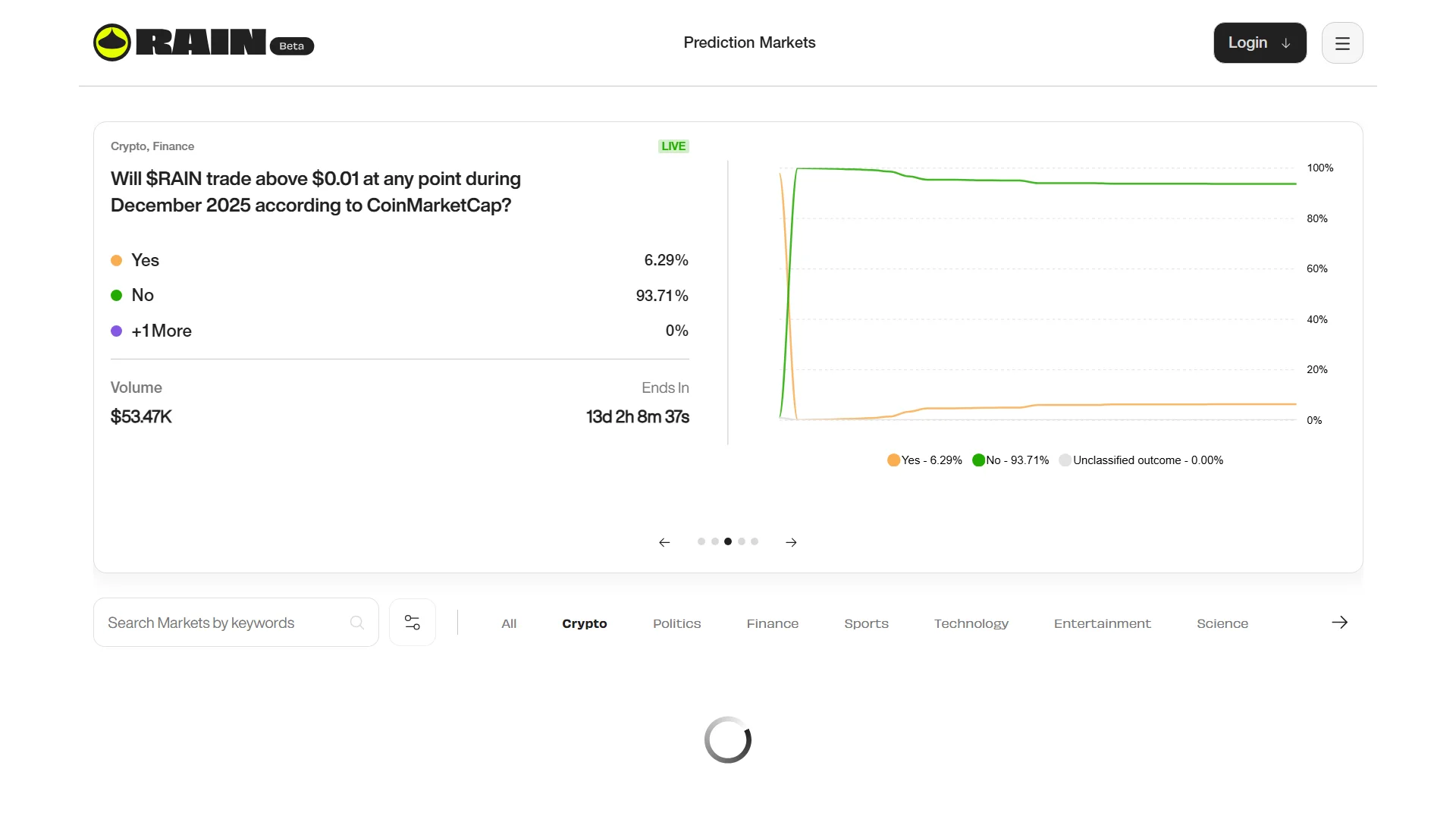The height and width of the screenshot is (819, 1456).
Task: Click the search magnifier icon
Action: pyautogui.click(x=357, y=623)
